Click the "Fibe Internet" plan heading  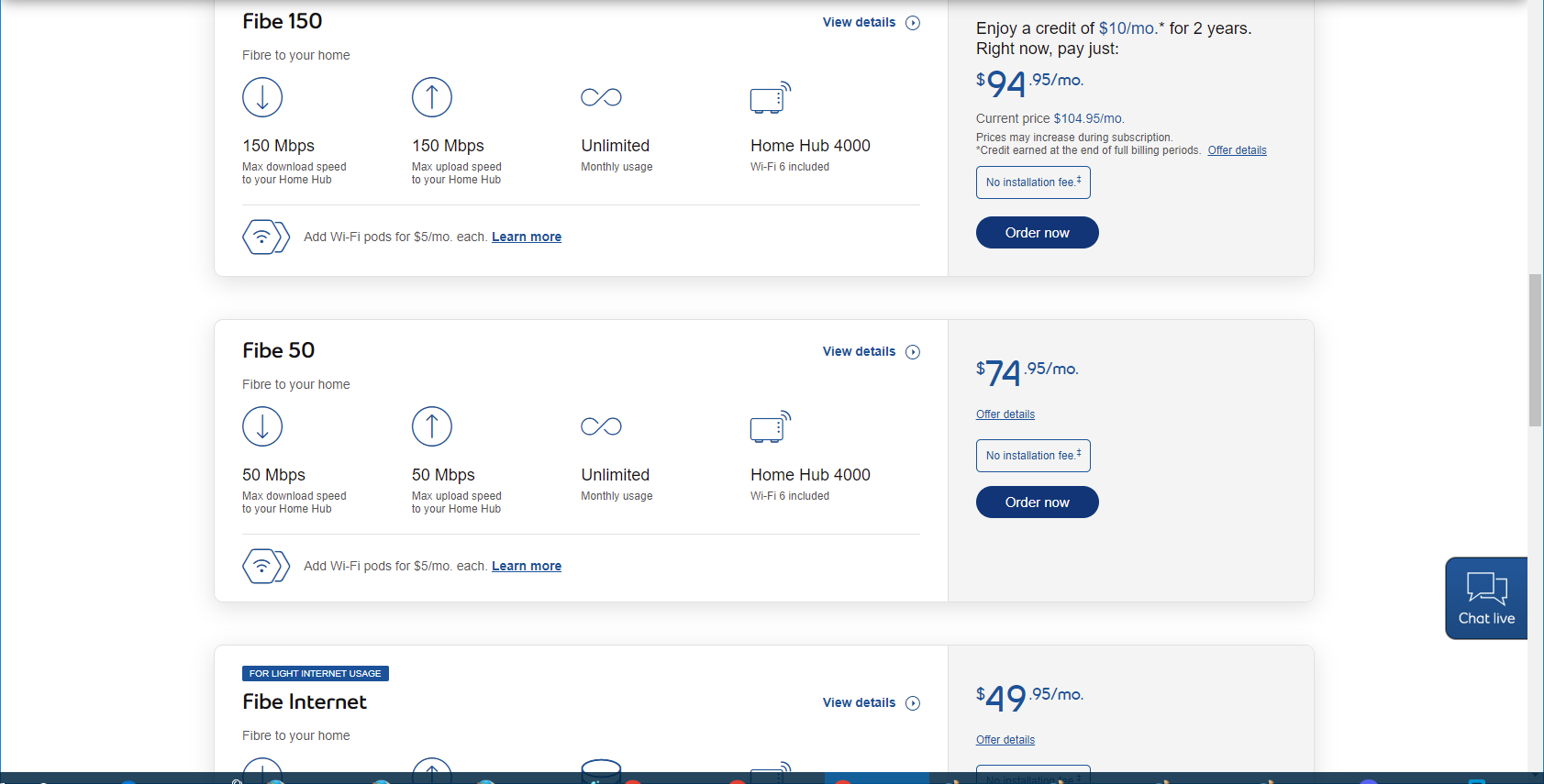[x=305, y=701]
